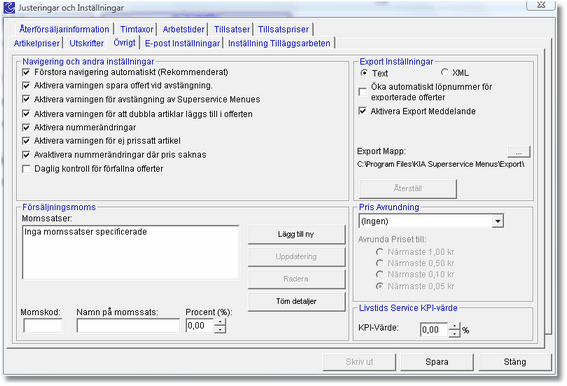Close the Justeringar och Inställningar window
Screen dimensions: 567x386
pos(541,5)
